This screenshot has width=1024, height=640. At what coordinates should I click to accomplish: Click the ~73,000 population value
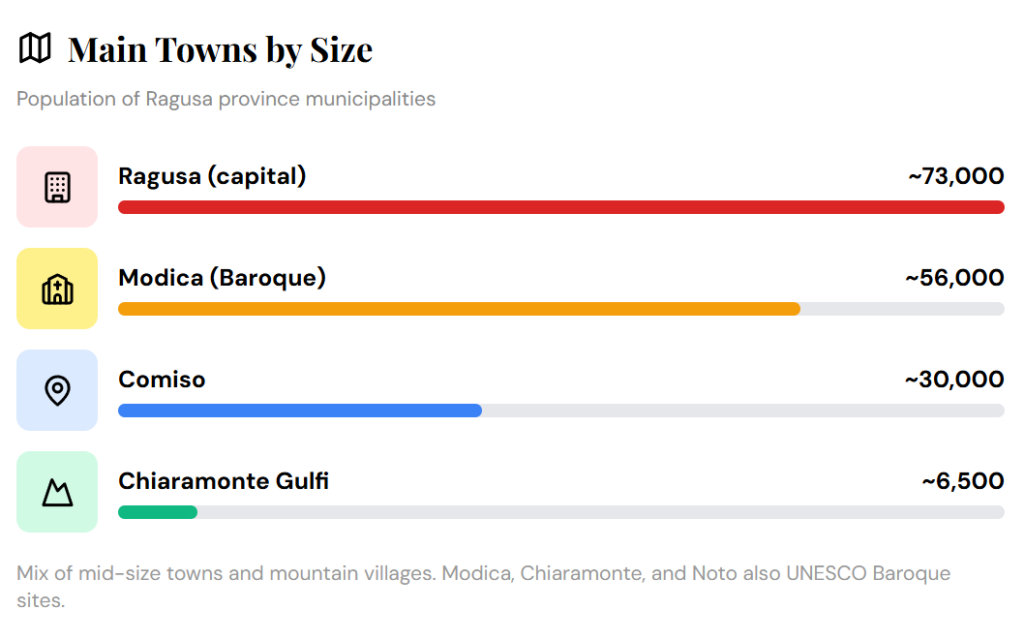click(955, 177)
